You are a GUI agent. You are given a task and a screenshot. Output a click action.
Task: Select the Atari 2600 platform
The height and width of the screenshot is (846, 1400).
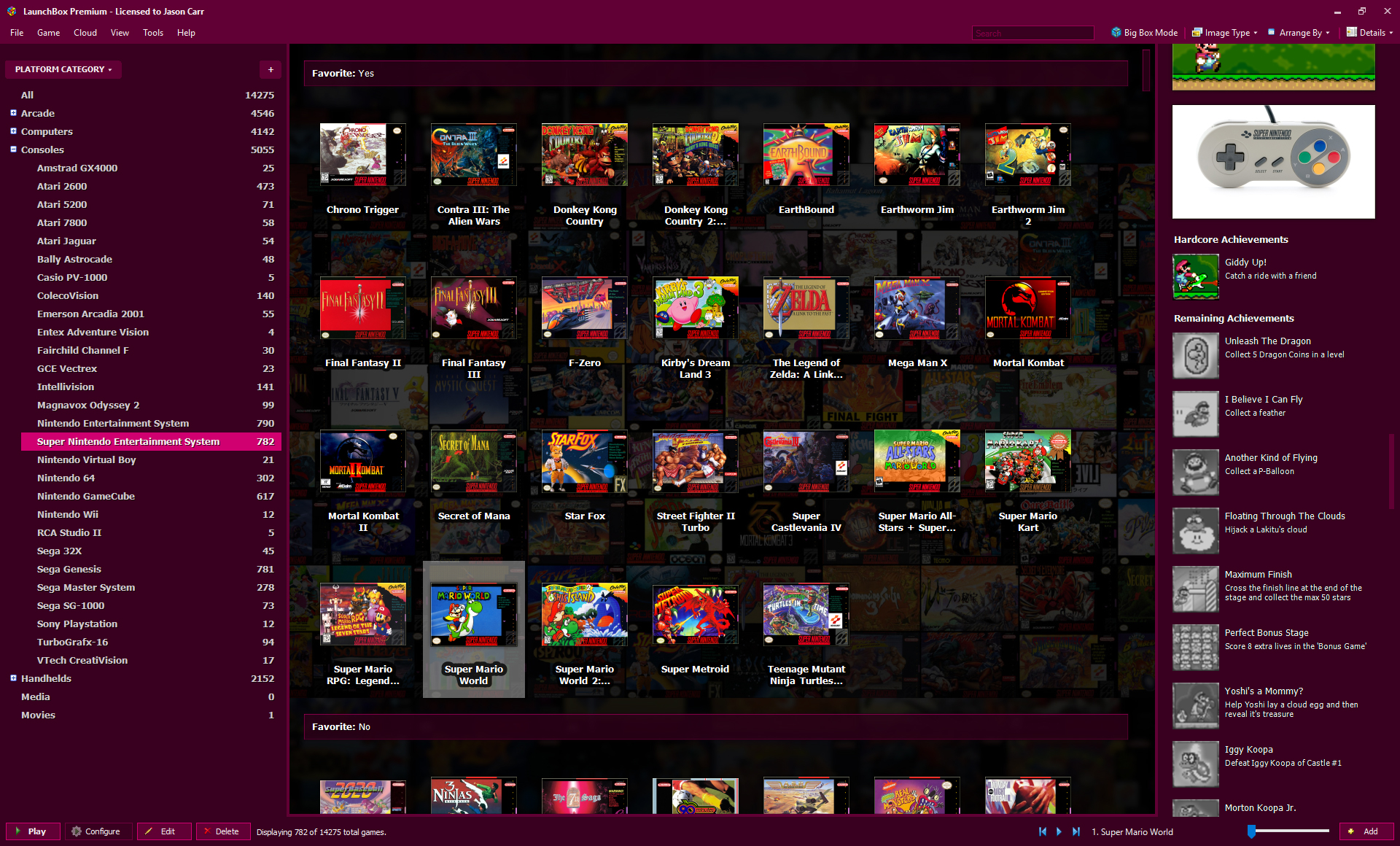(x=152, y=186)
